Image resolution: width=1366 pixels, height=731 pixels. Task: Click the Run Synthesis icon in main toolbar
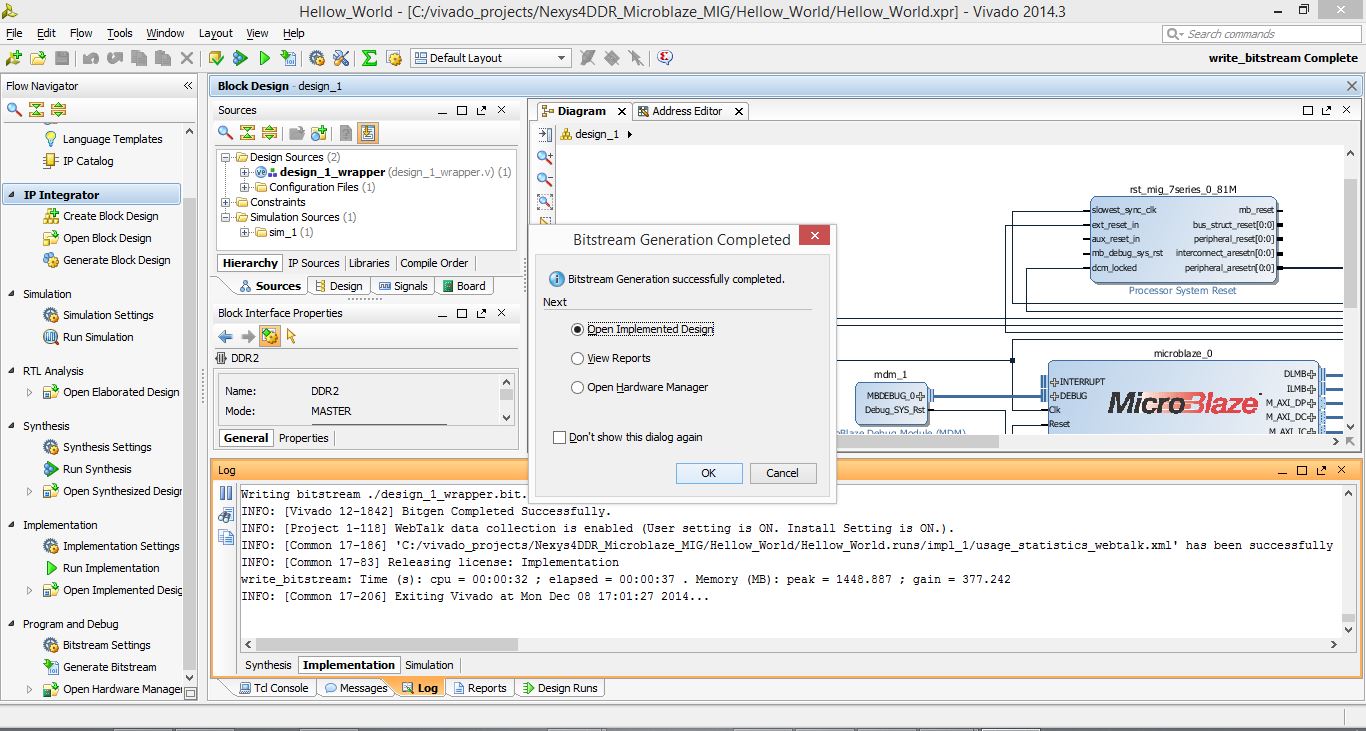click(241, 58)
